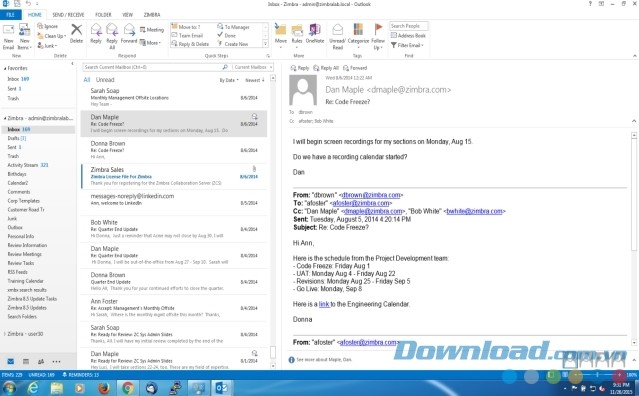Open Junk dropdown in Delete group
This screenshot has width=639, height=396.
(47, 46)
